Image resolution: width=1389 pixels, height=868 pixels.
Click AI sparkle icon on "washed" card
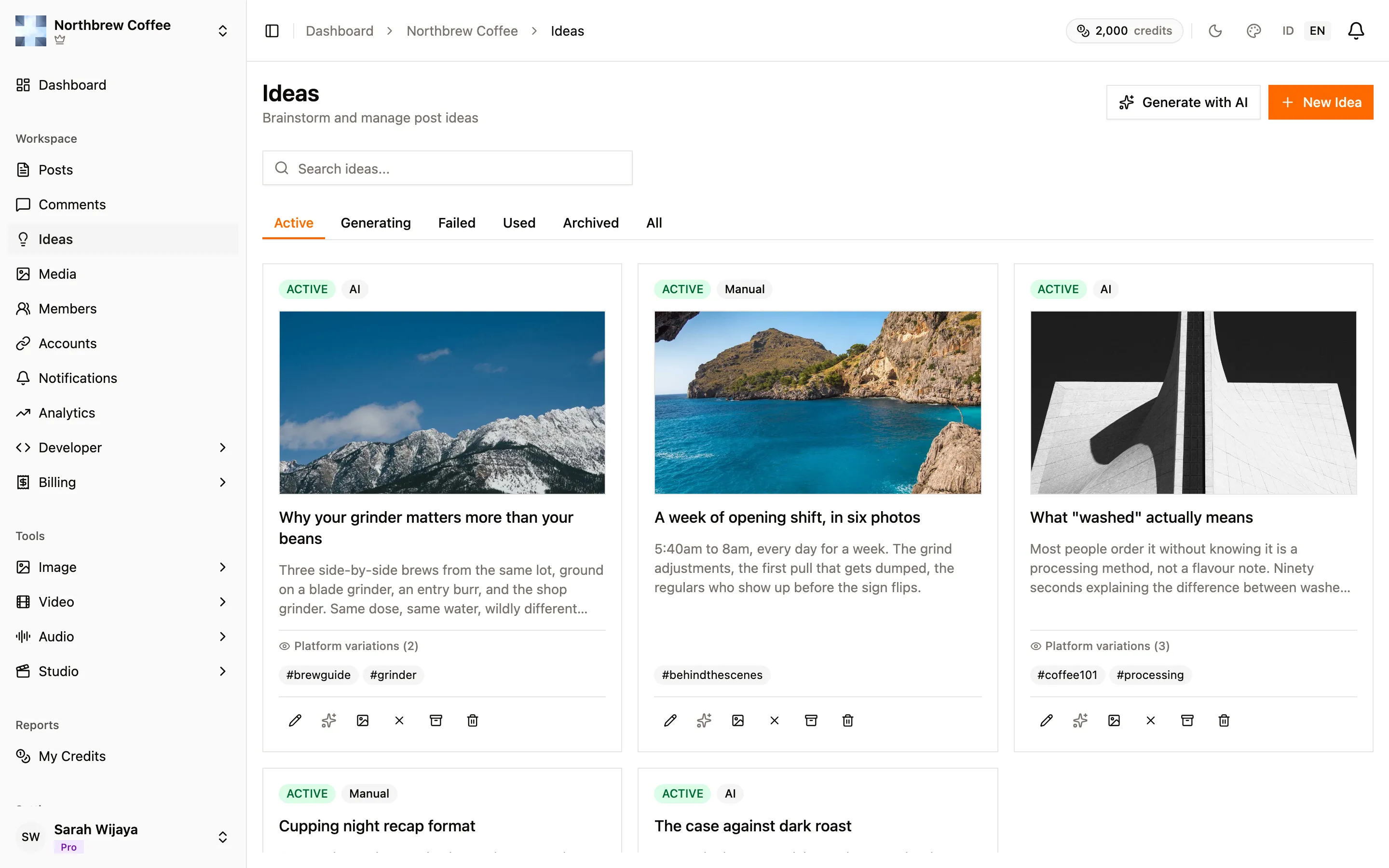(1080, 720)
